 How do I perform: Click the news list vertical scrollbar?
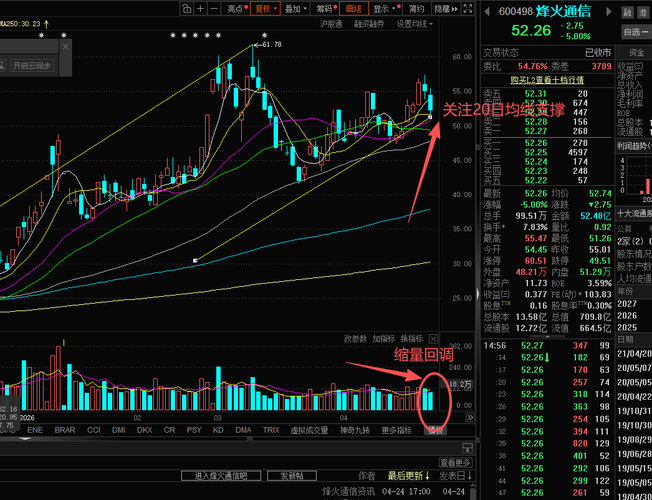(x=473, y=491)
